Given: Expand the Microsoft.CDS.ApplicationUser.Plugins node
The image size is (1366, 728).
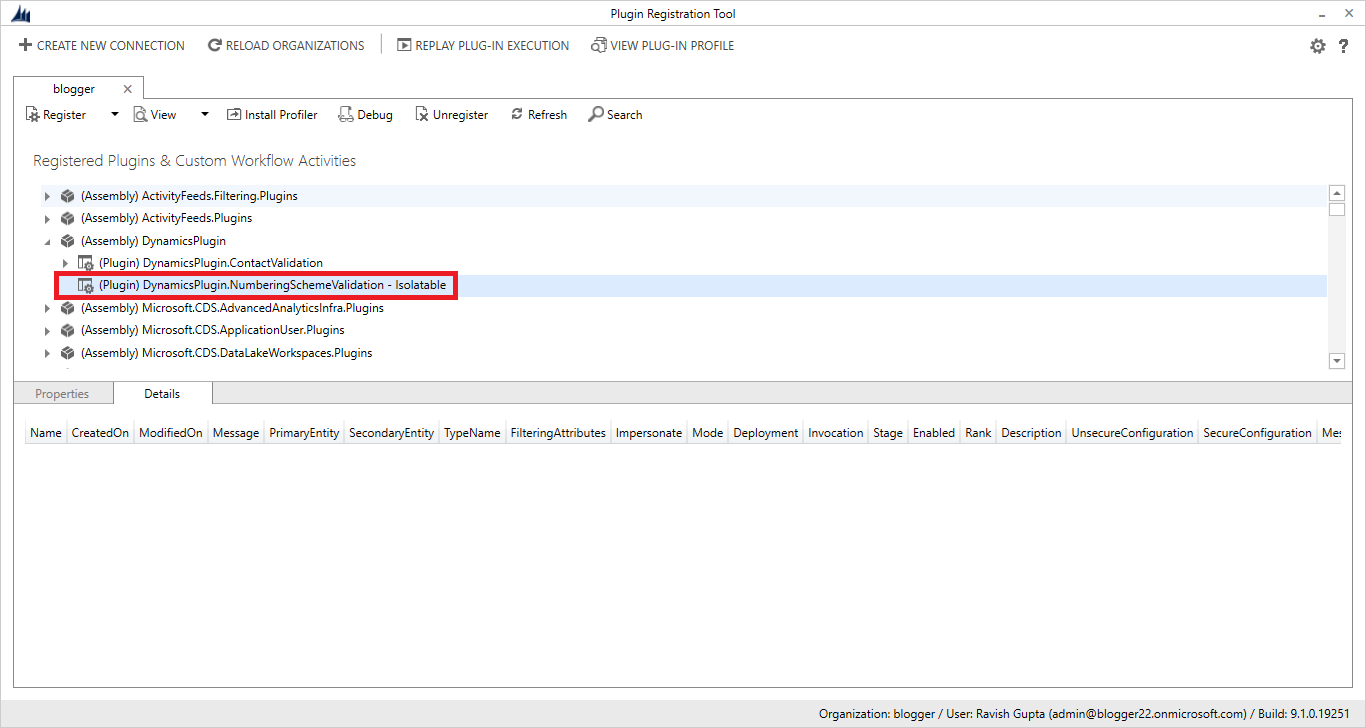Looking at the screenshot, I should click(x=47, y=330).
